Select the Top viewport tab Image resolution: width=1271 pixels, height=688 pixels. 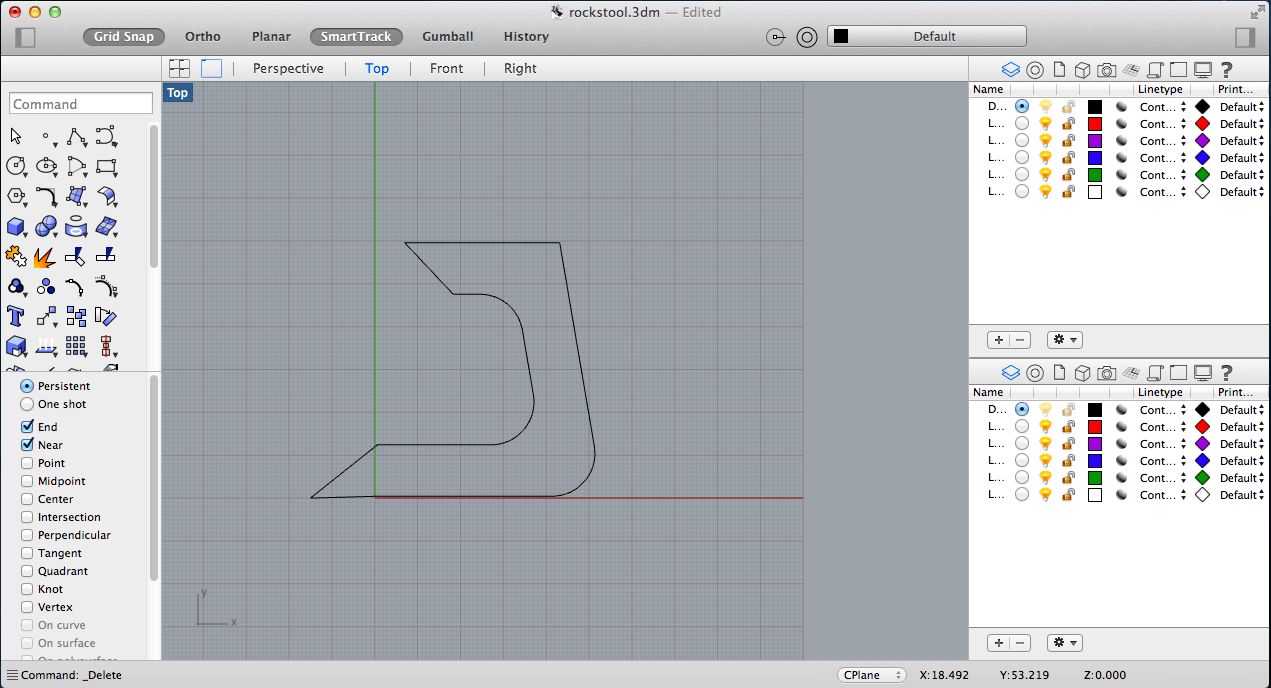tap(377, 68)
